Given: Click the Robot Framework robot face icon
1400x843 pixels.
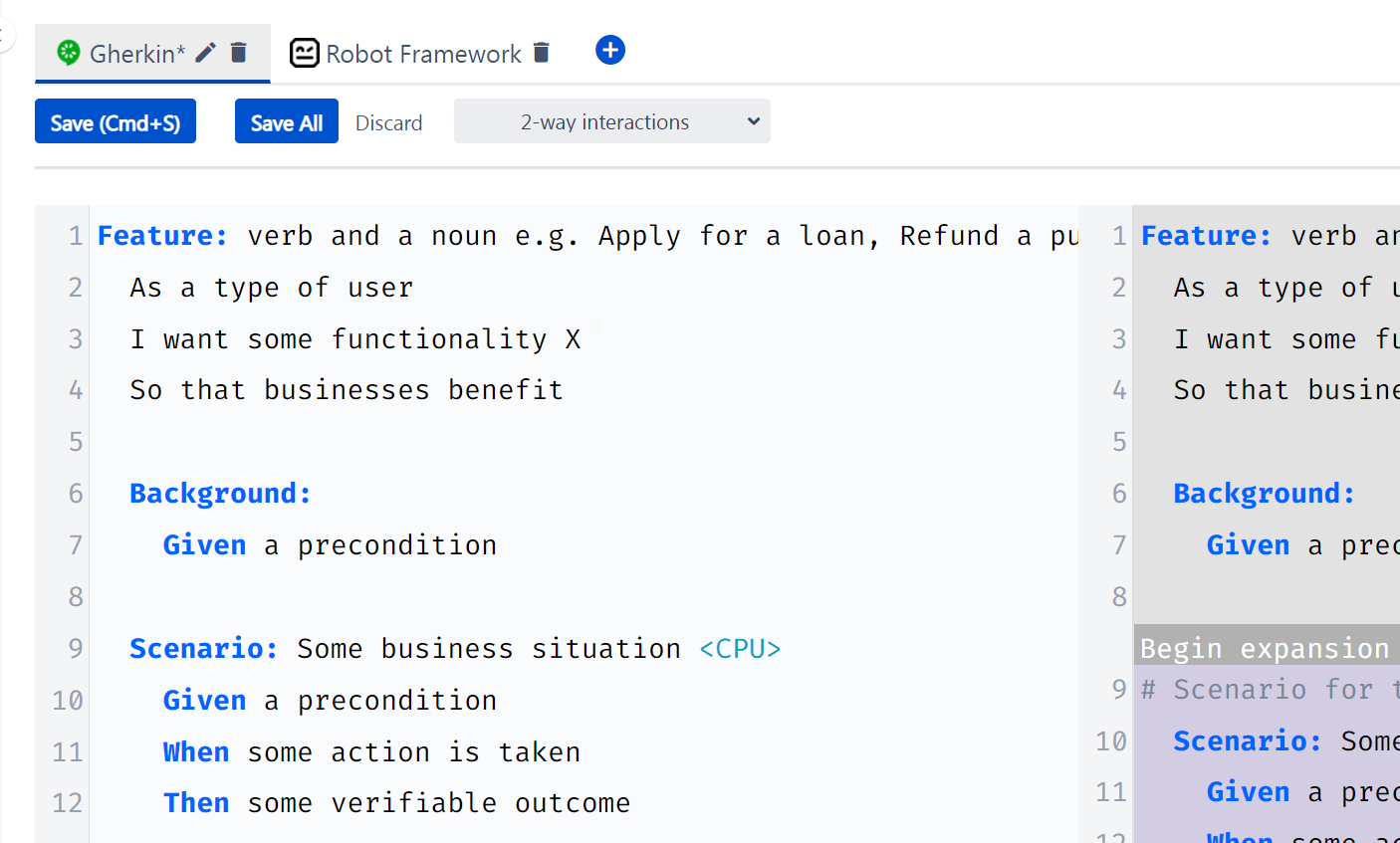Looking at the screenshot, I should pyautogui.click(x=304, y=53).
